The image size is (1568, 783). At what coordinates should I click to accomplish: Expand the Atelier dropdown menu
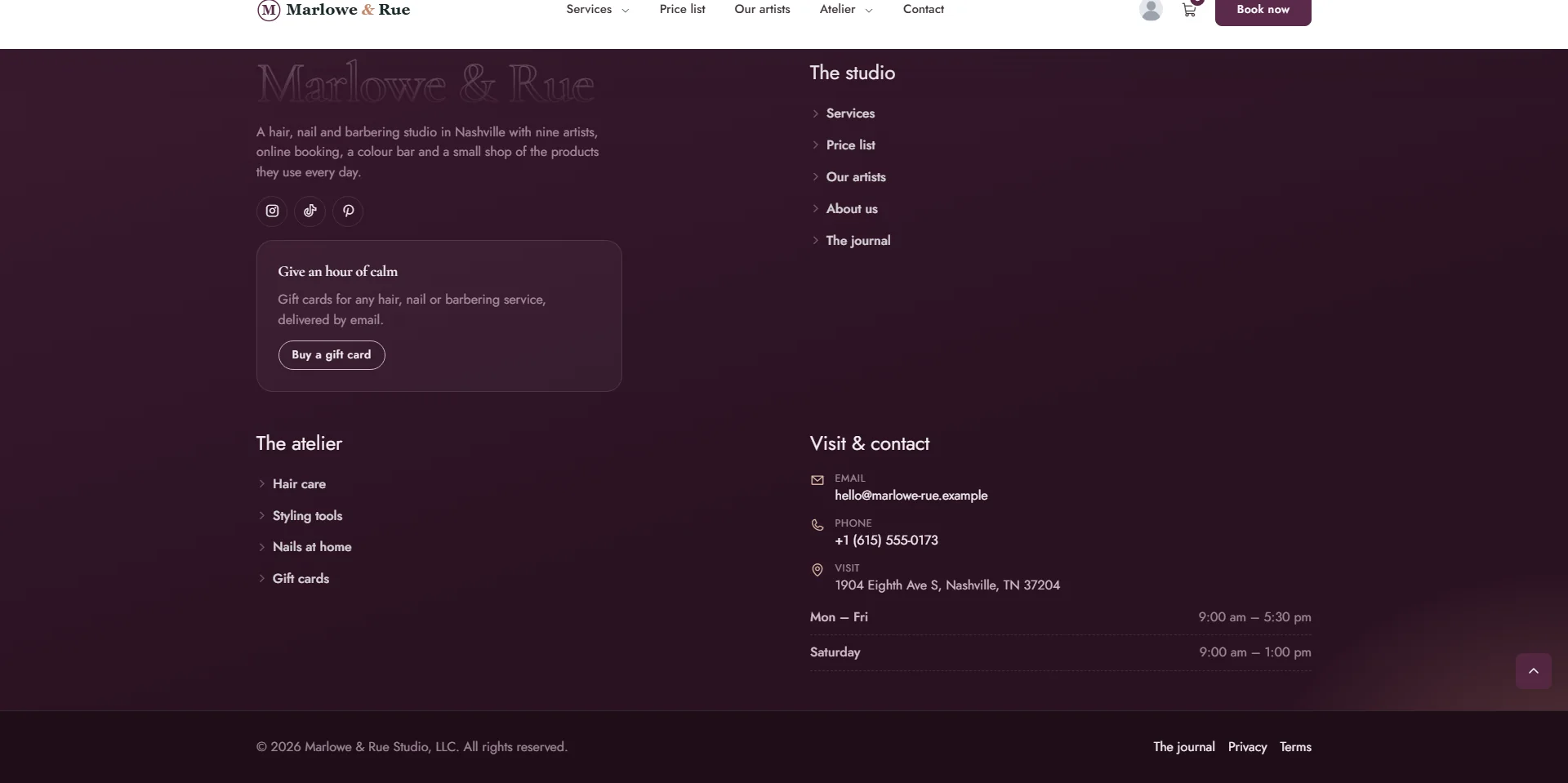[x=846, y=9]
